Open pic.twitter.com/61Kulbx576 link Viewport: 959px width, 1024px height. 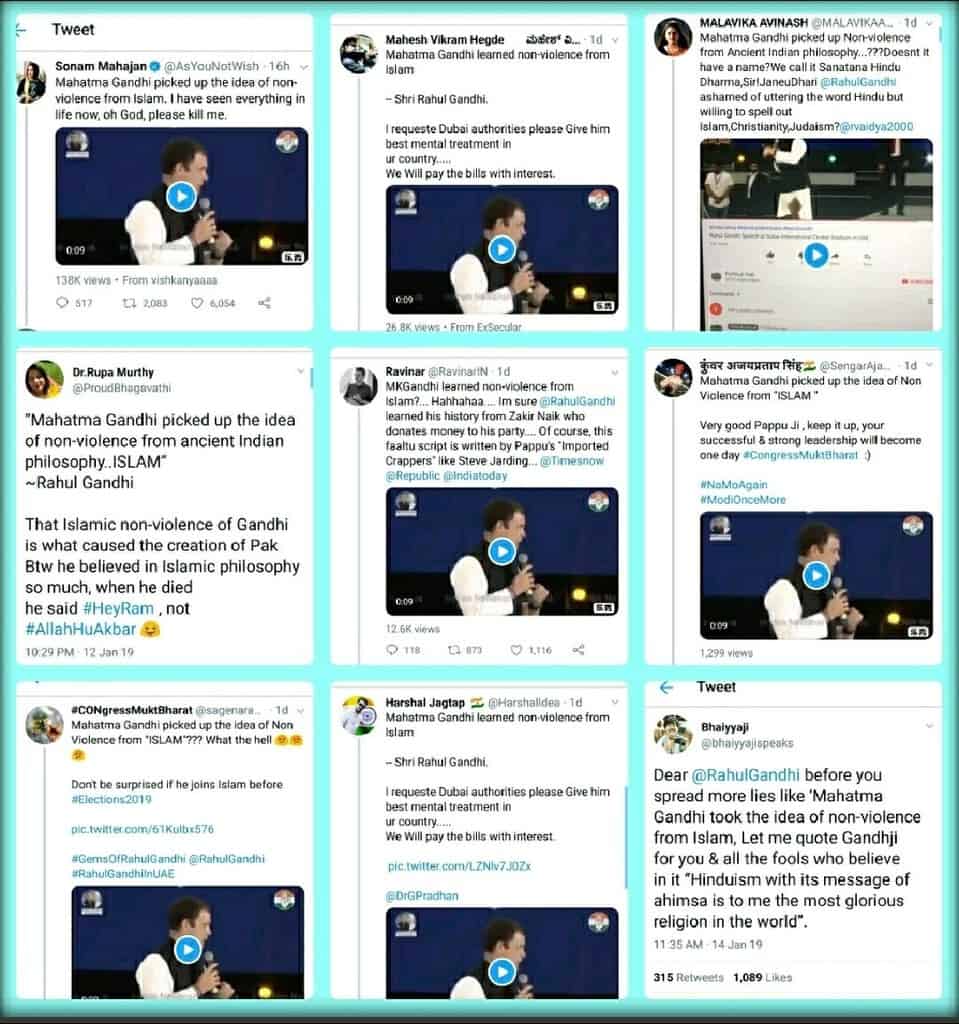click(x=142, y=829)
